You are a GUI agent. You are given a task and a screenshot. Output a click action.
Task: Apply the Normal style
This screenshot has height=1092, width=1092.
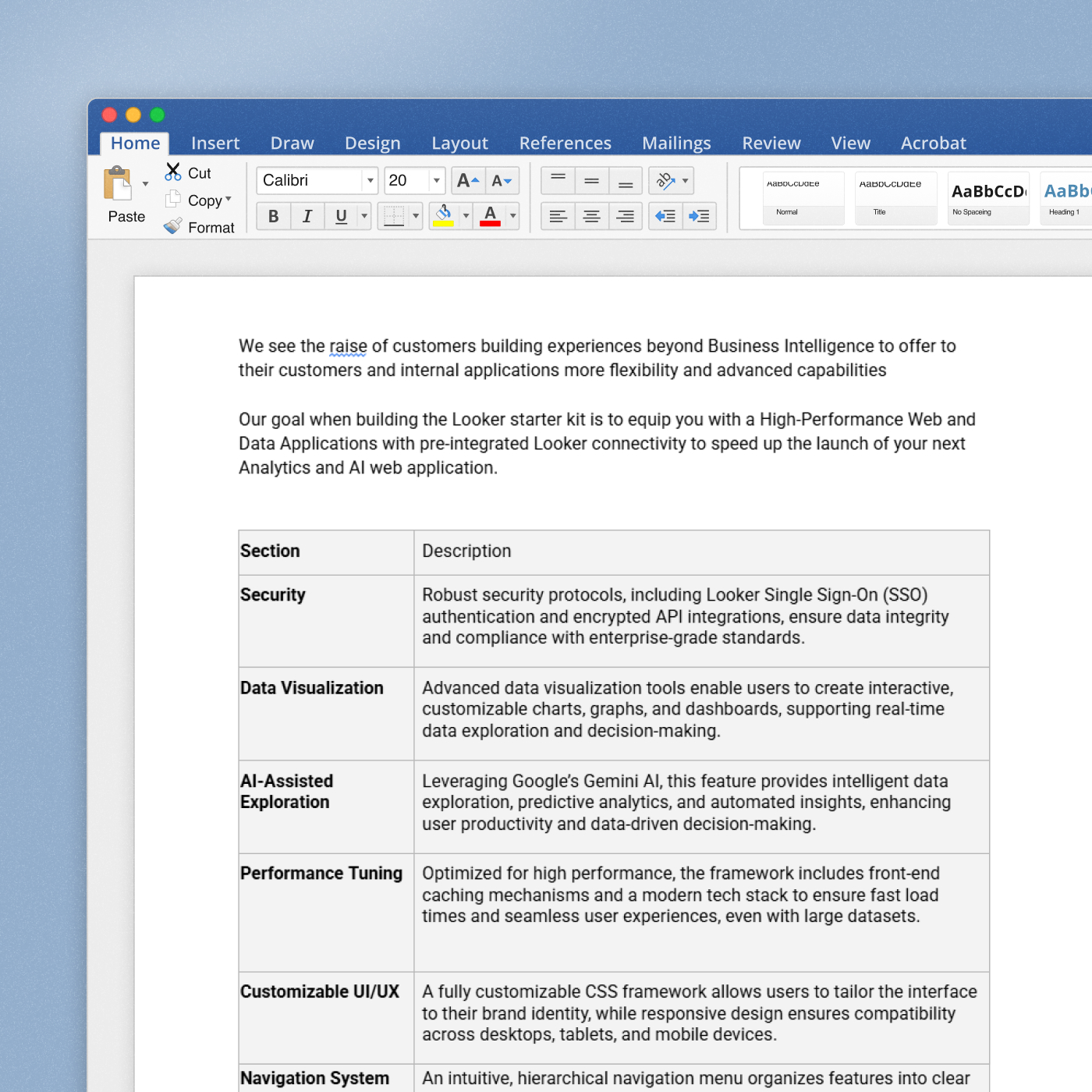[x=803, y=199]
